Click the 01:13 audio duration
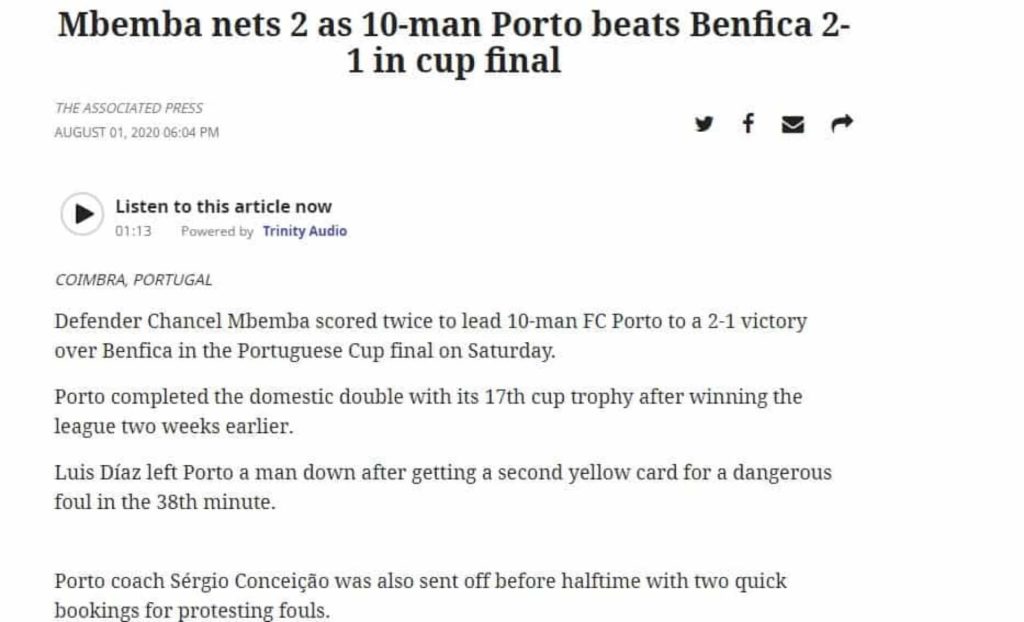 click(133, 231)
